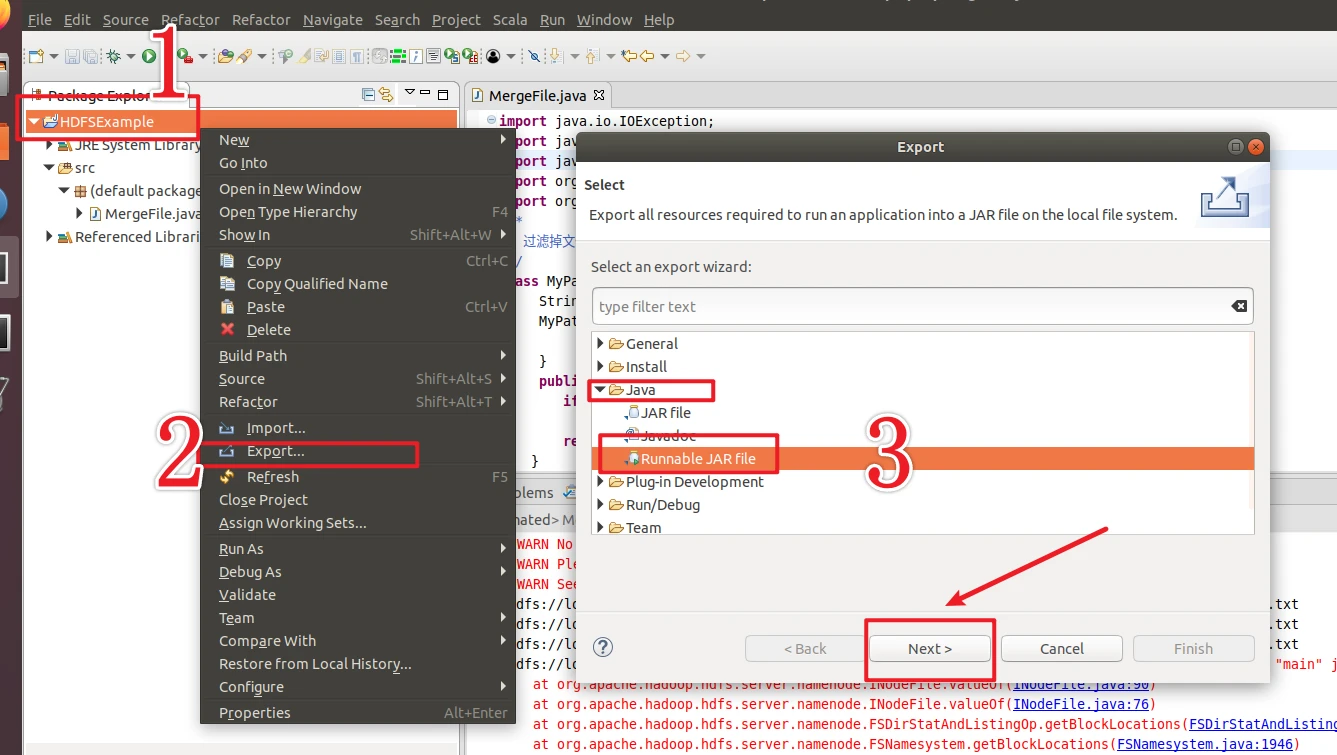Clear the filter text with the X icon
This screenshot has width=1337, height=755.
point(1239,306)
